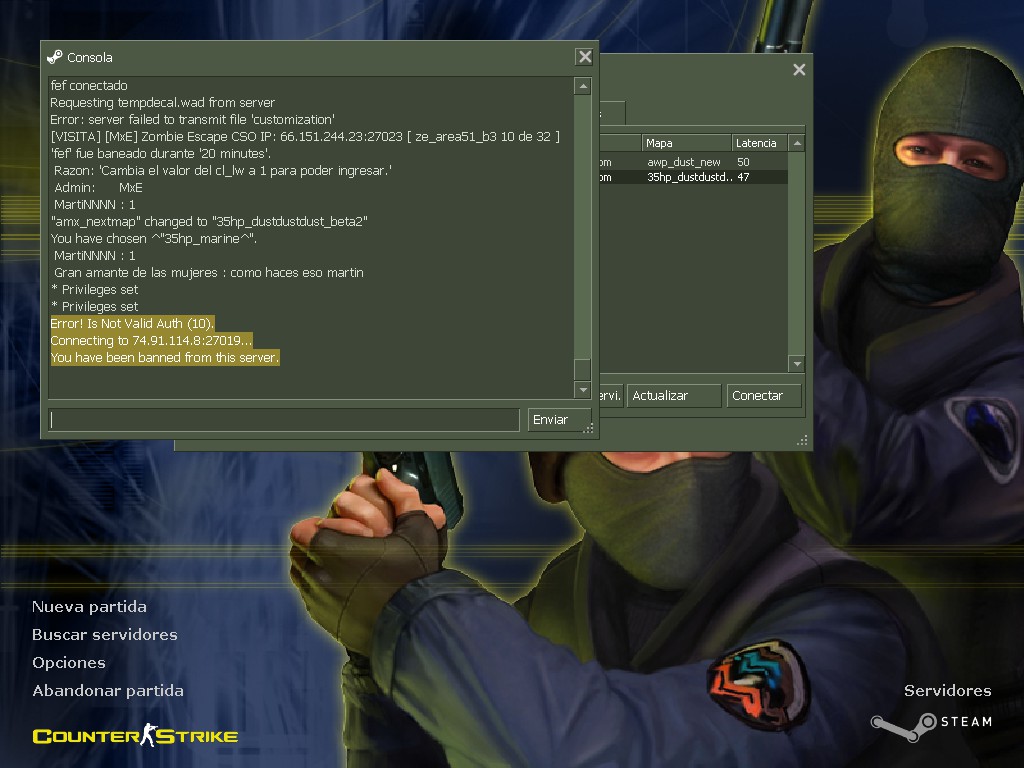This screenshot has width=1024, height=768.
Task: Click the Steam icon in Consola title bar
Action: (x=54, y=57)
